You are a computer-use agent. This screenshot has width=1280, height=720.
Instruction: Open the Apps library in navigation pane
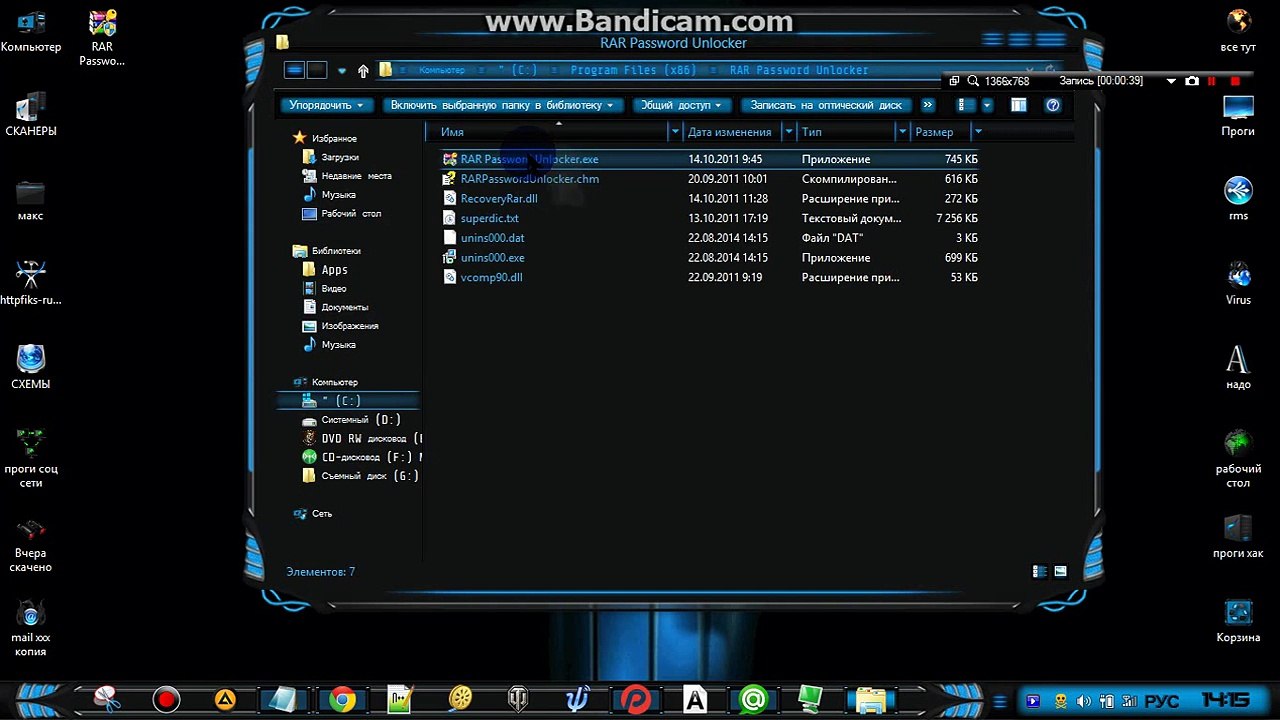coord(326,270)
